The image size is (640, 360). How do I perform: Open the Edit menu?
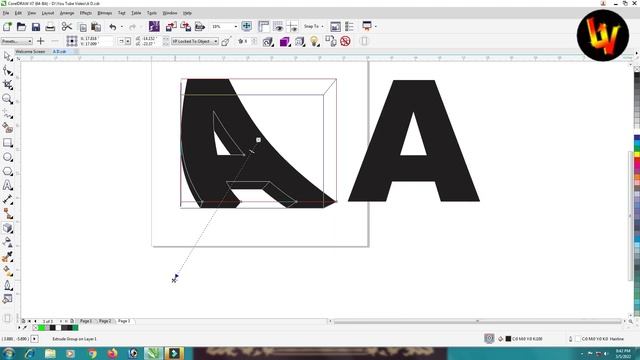(x=18, y=13)
